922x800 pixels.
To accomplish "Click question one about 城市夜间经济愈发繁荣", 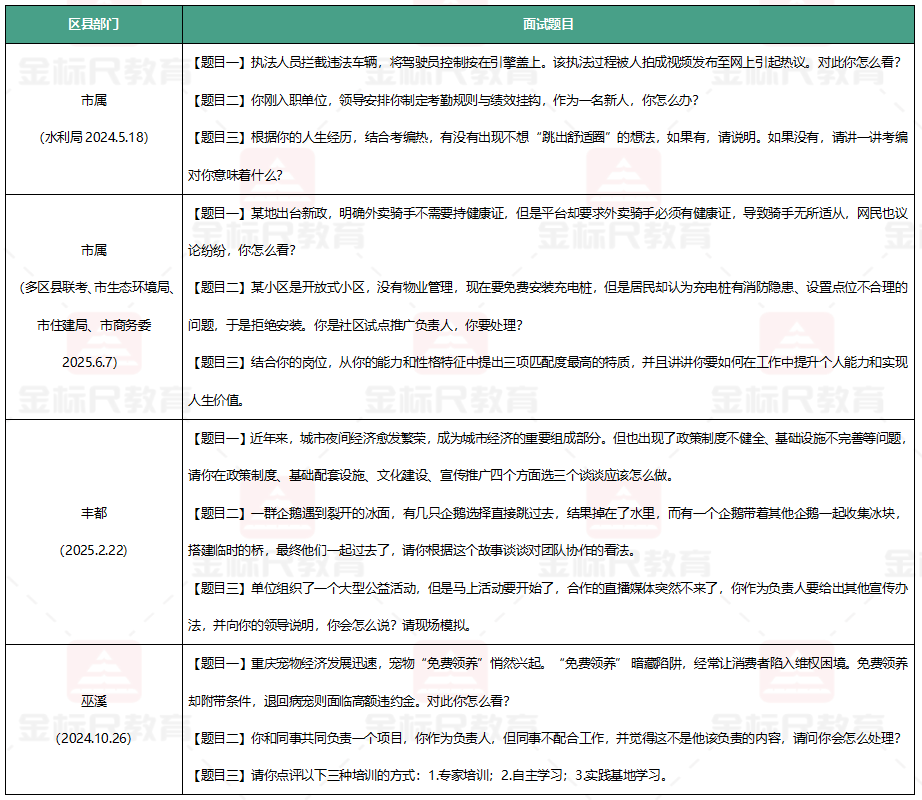I will (x=548, y=438).
